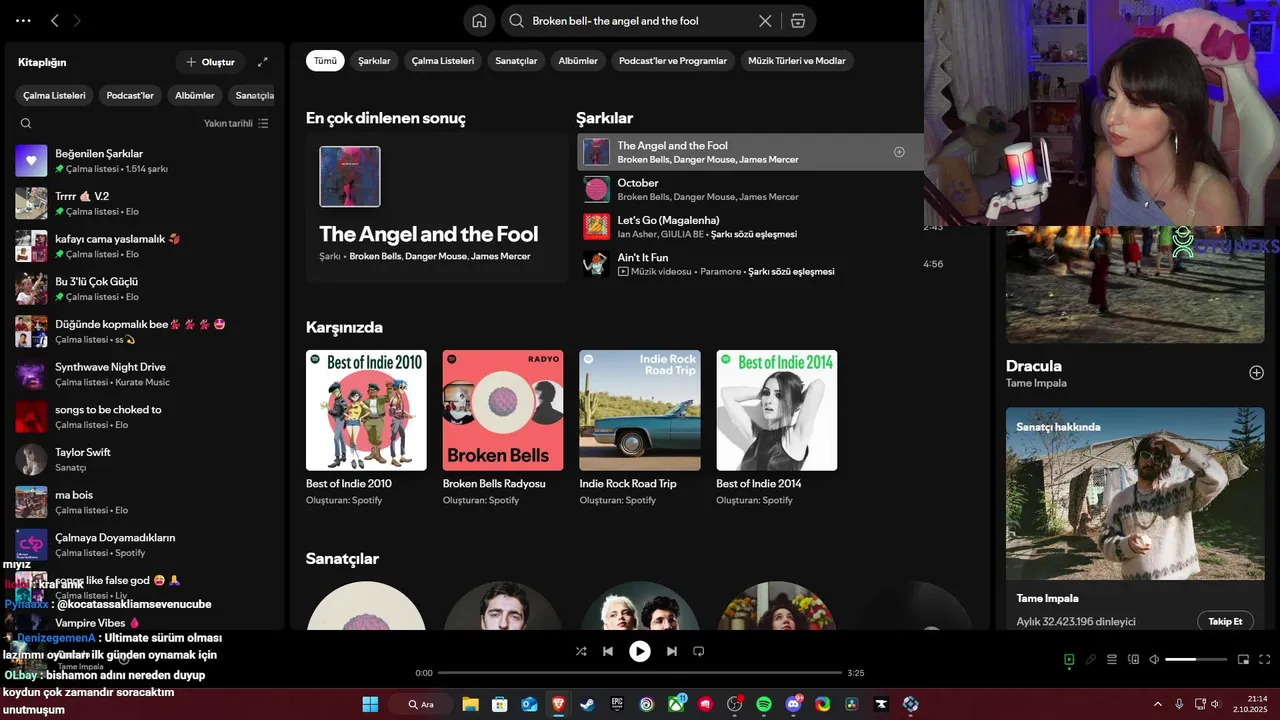Open Broken Bells Radyosu card
Screen dimensions: 1280x720
[503, 427]
